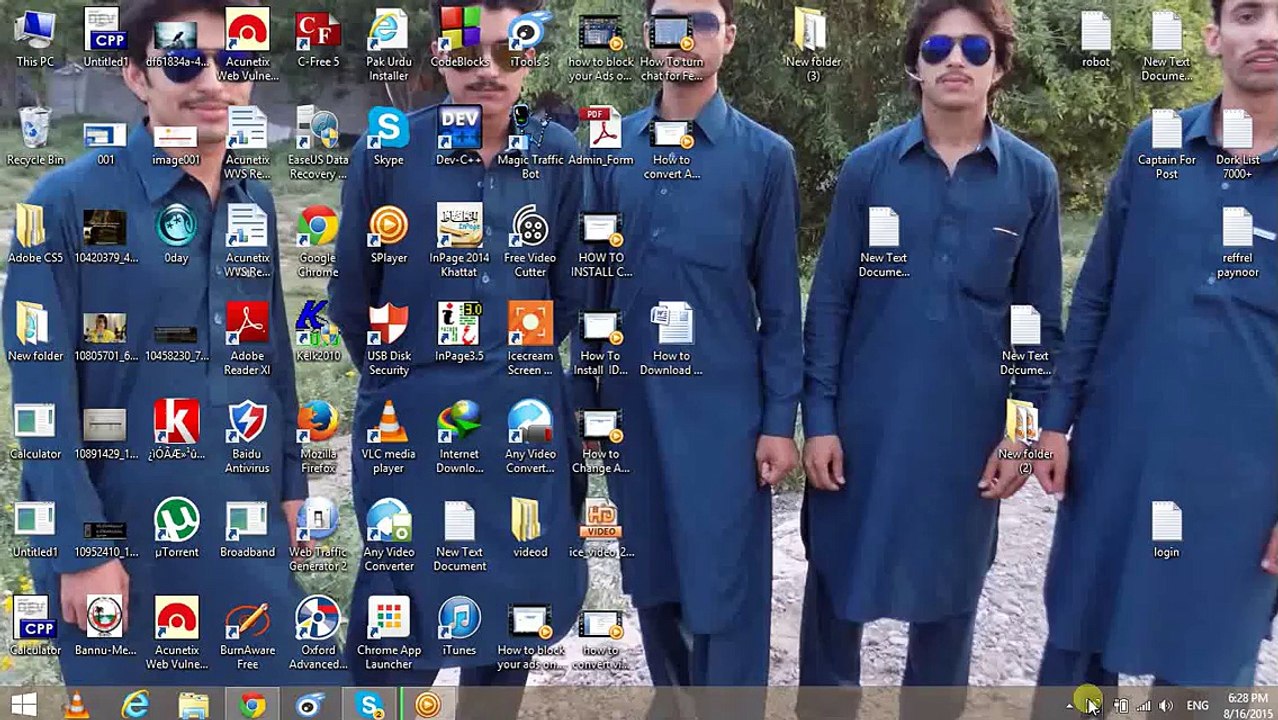Open USB Disk Security shortcut

coord(389,341)
